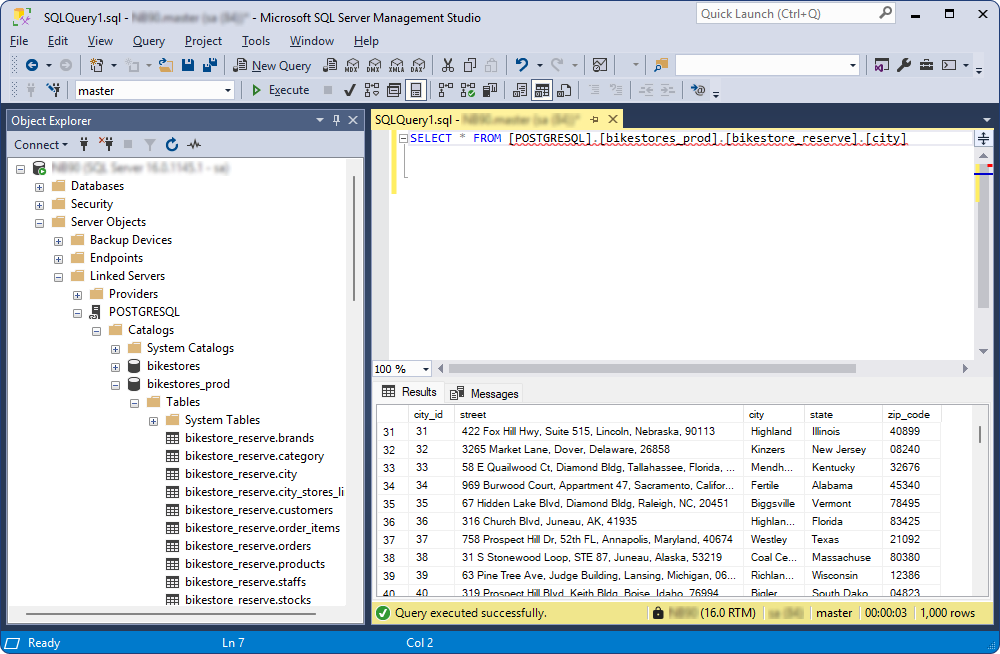Select the Execute query icon
Screen dimensions: 1000x654
pyautogui.click(x=272, y=90)
